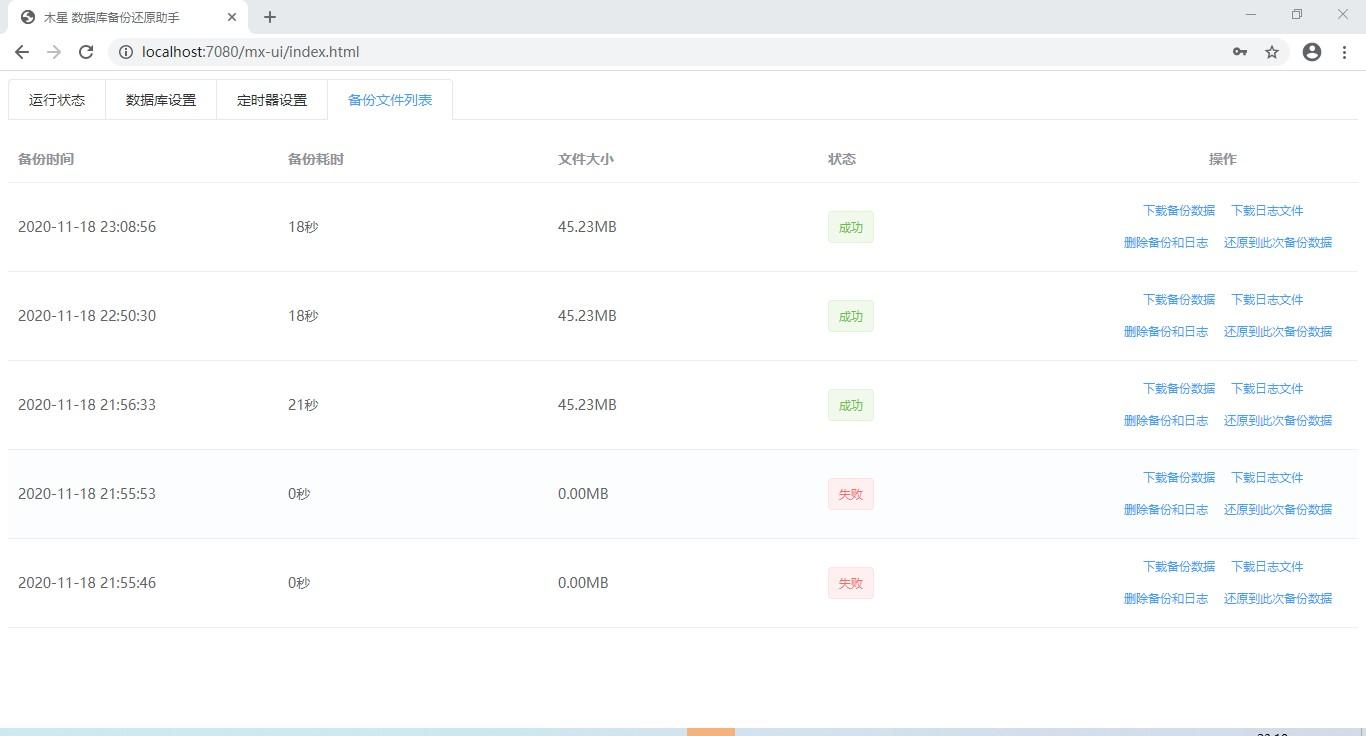Download backup data for 21:55:53 backup
1366x736 pixels.
coord(1179,478)
